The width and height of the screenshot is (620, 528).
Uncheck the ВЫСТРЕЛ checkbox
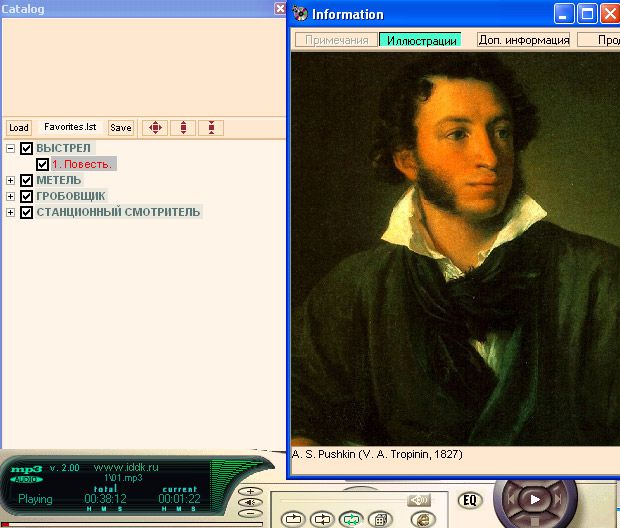(27, 148)
